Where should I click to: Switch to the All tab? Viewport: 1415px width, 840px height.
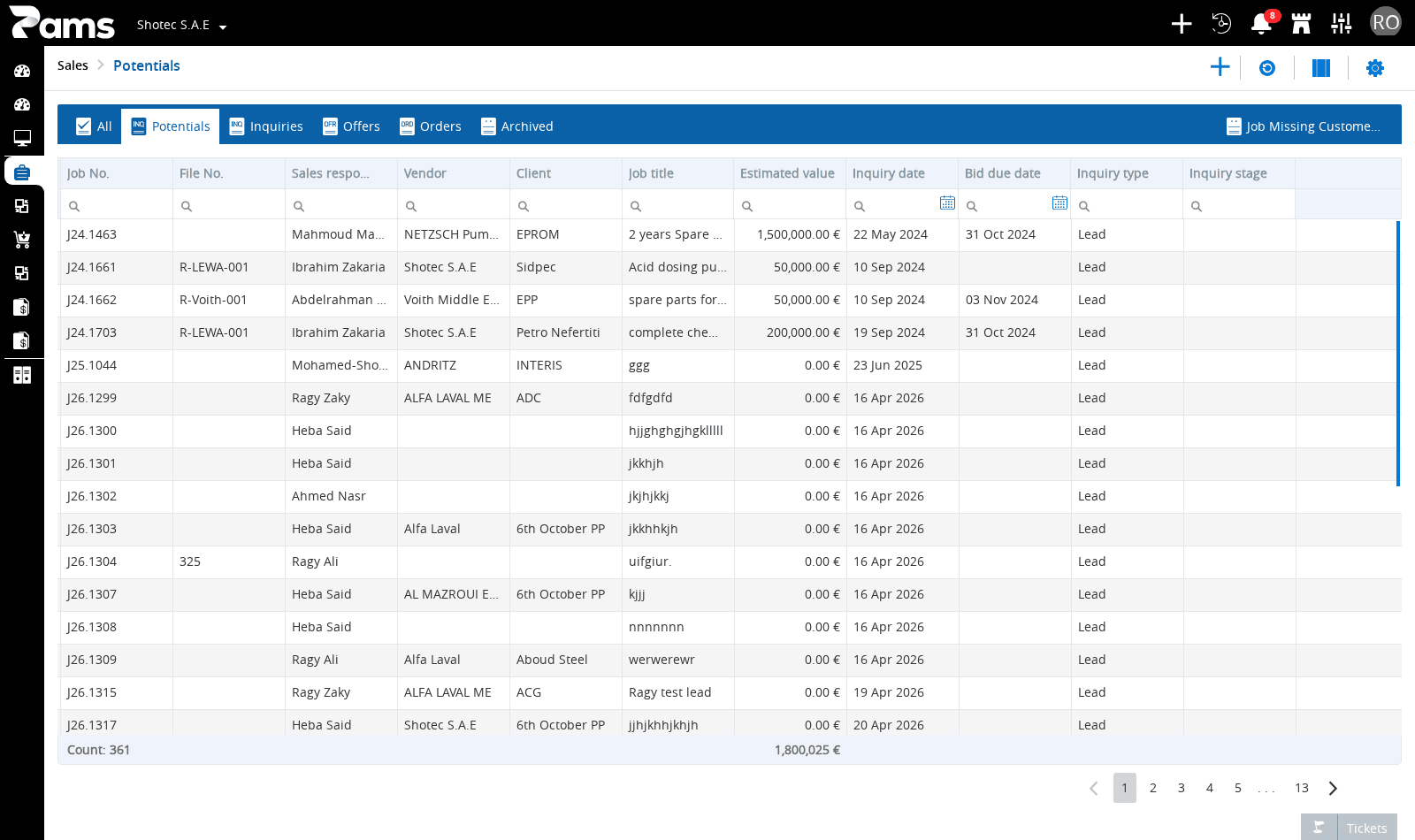(94, 126)
